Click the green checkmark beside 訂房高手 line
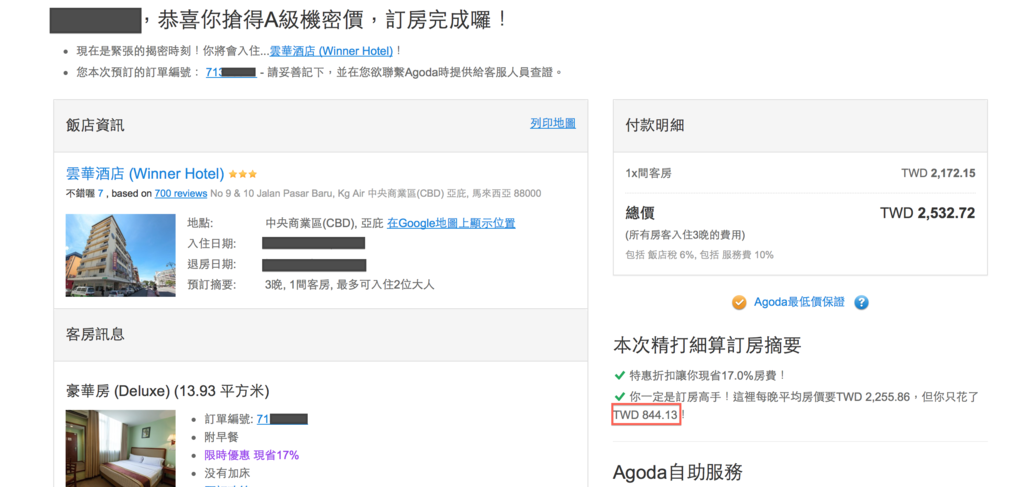This screenshot has height=487, width=1024. 620,397
